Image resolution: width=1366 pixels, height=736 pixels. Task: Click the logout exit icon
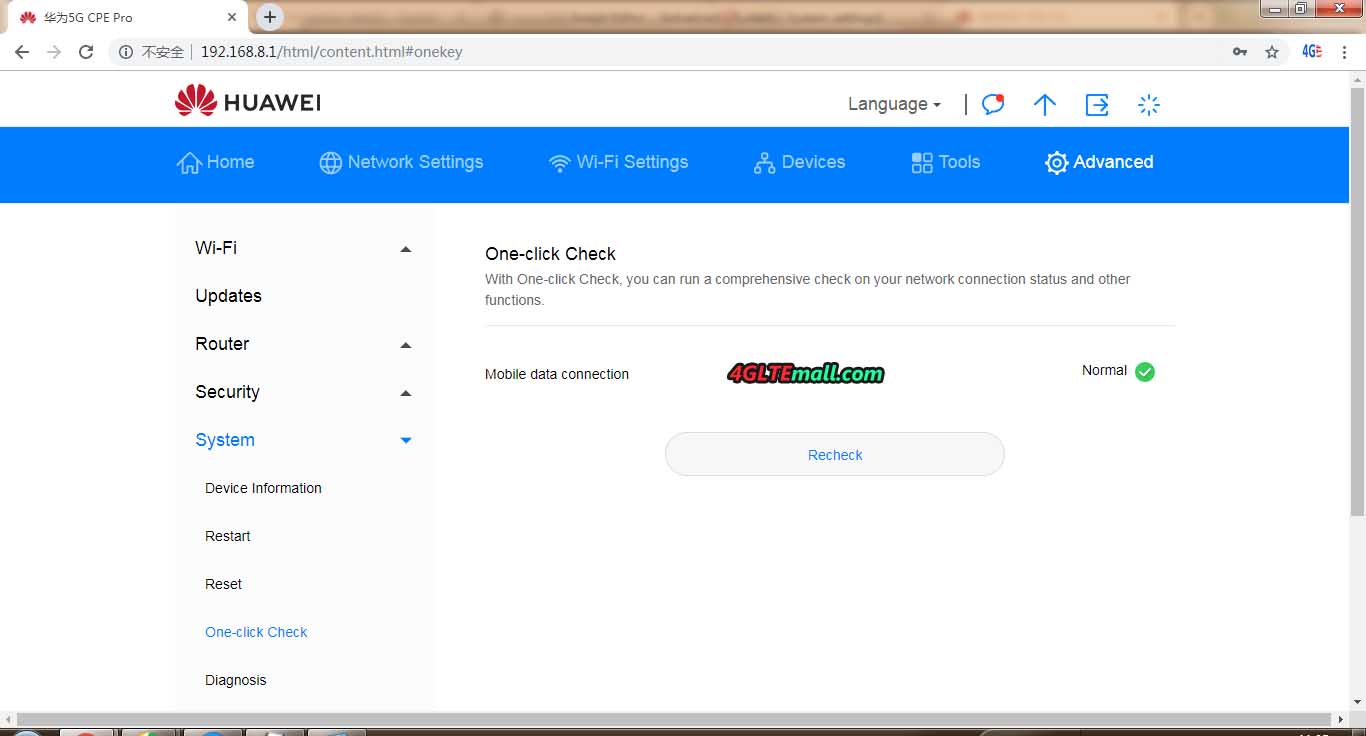tap(1097, 104)
